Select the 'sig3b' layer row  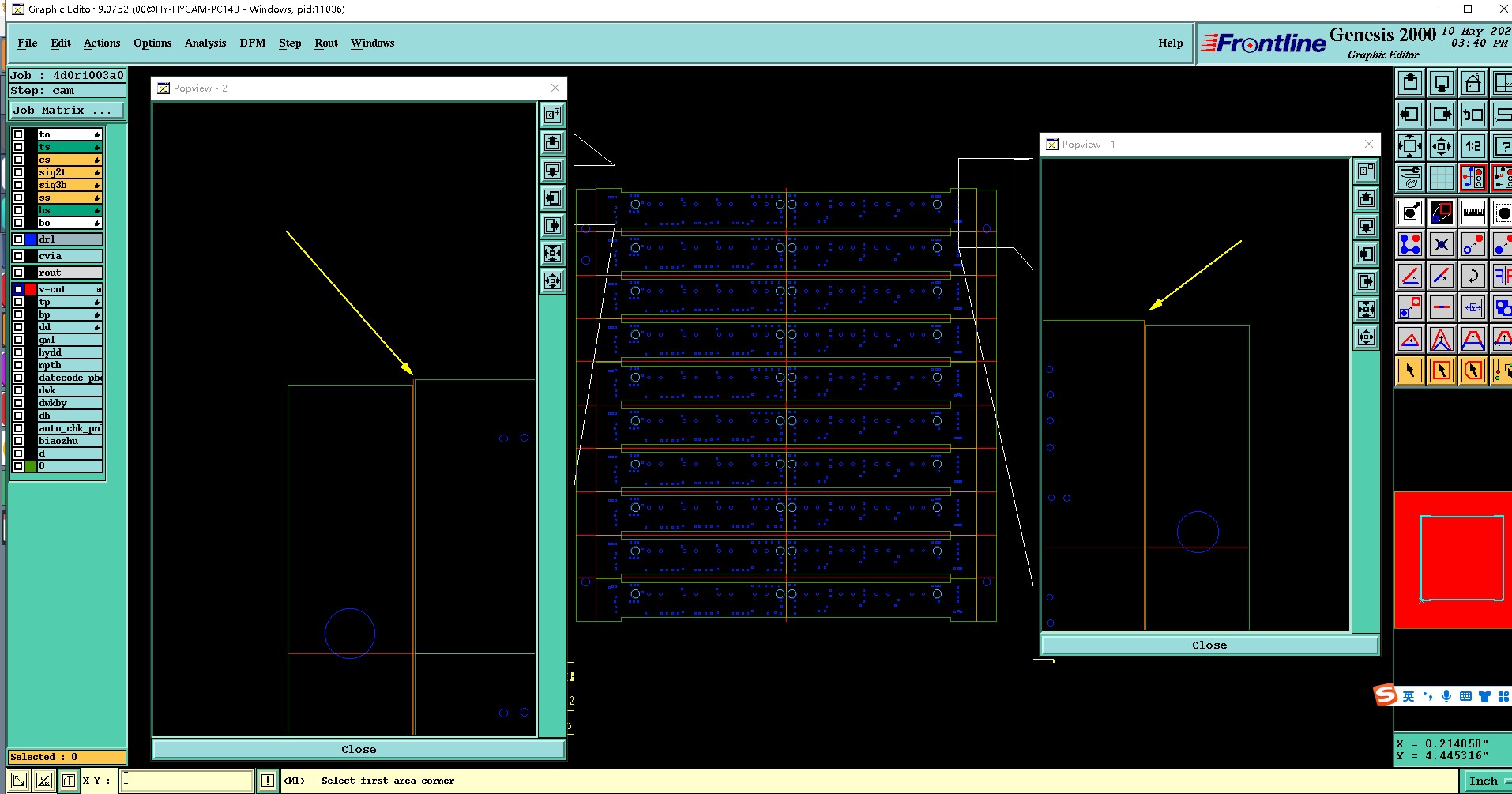tap(70, 185)
